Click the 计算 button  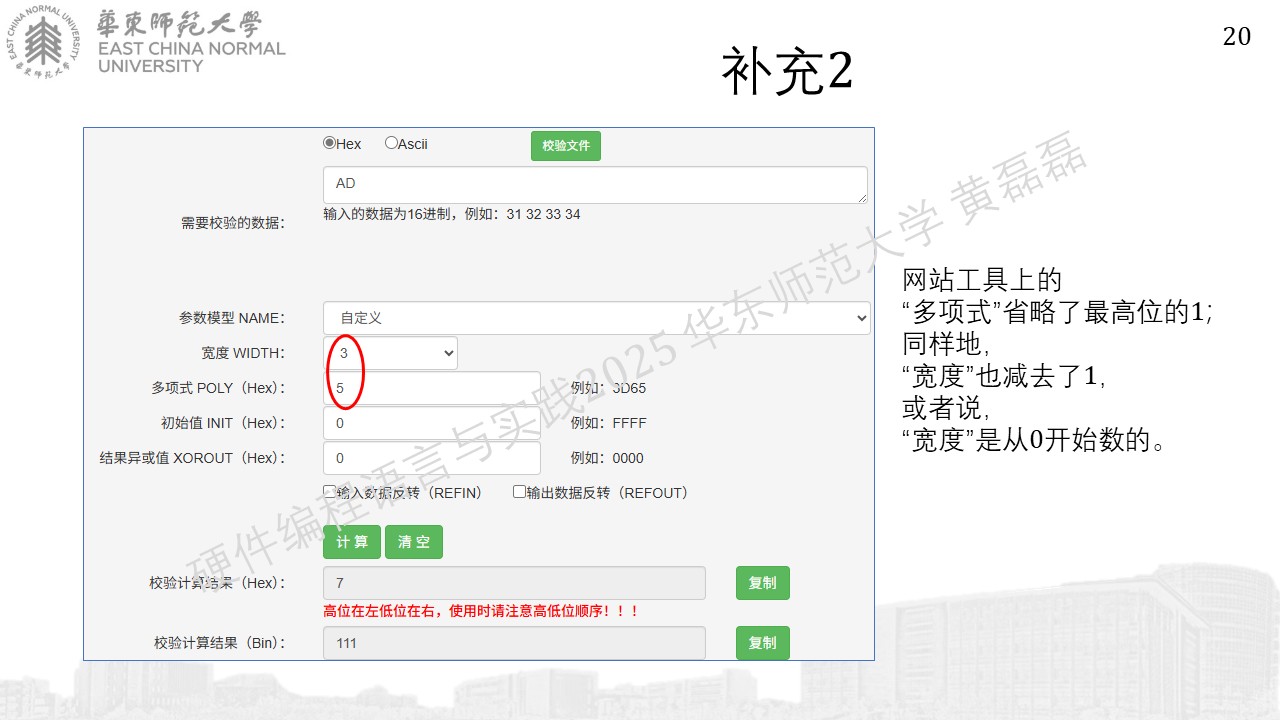(x=352, y=542)
